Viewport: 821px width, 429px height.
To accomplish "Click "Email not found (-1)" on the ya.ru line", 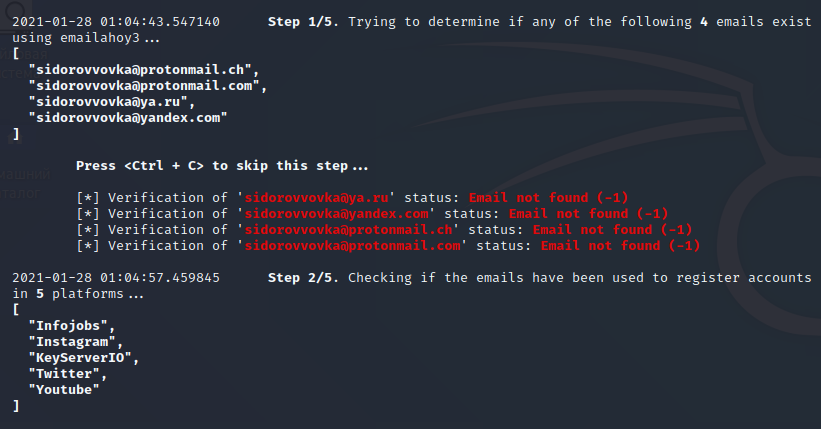I will tap(548, 197).
